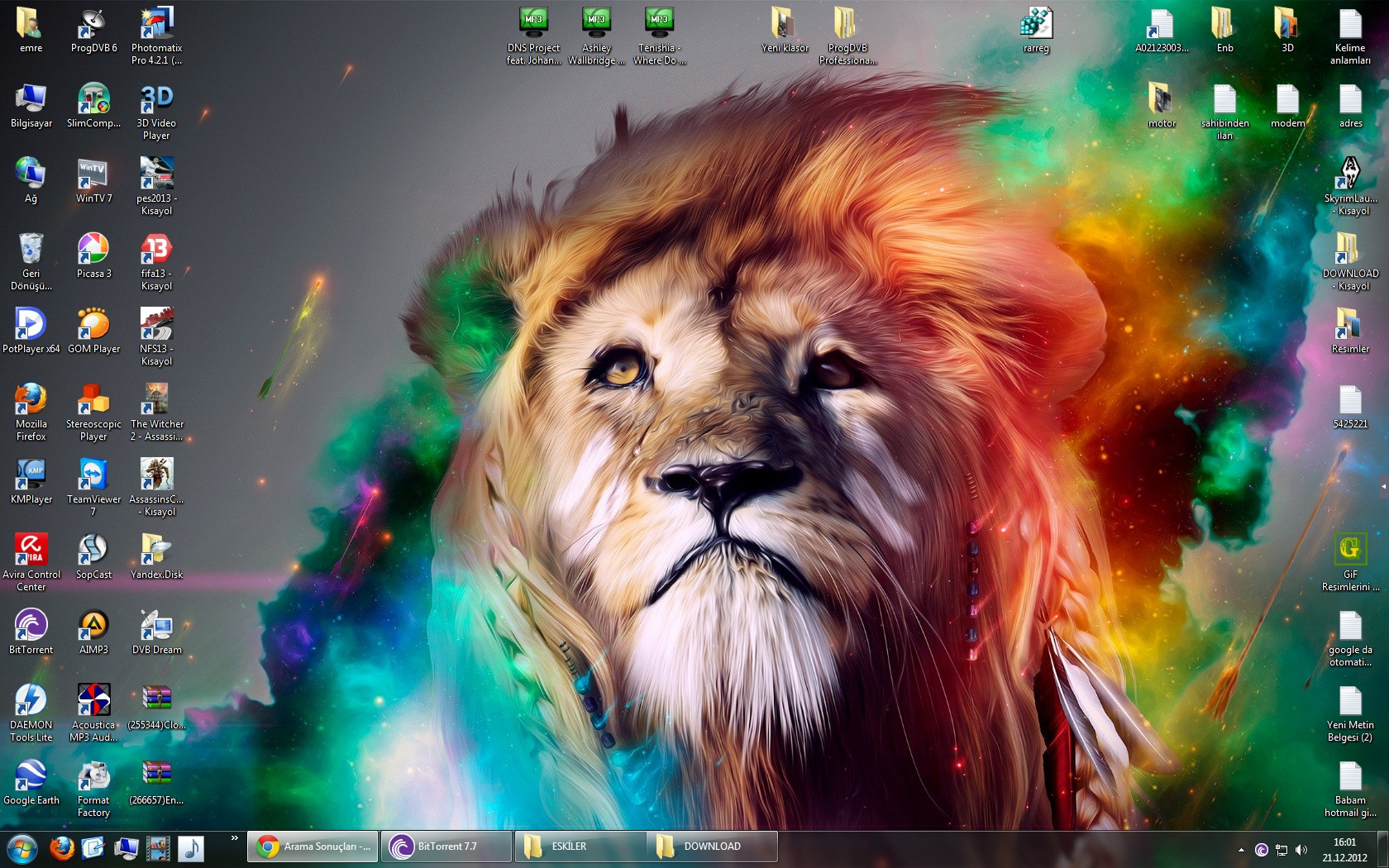The height and width of the screenshot is (868, 1389).
Task: Select the AssassinsCreed Kısayol icon
Action: (x=156, y=488)
